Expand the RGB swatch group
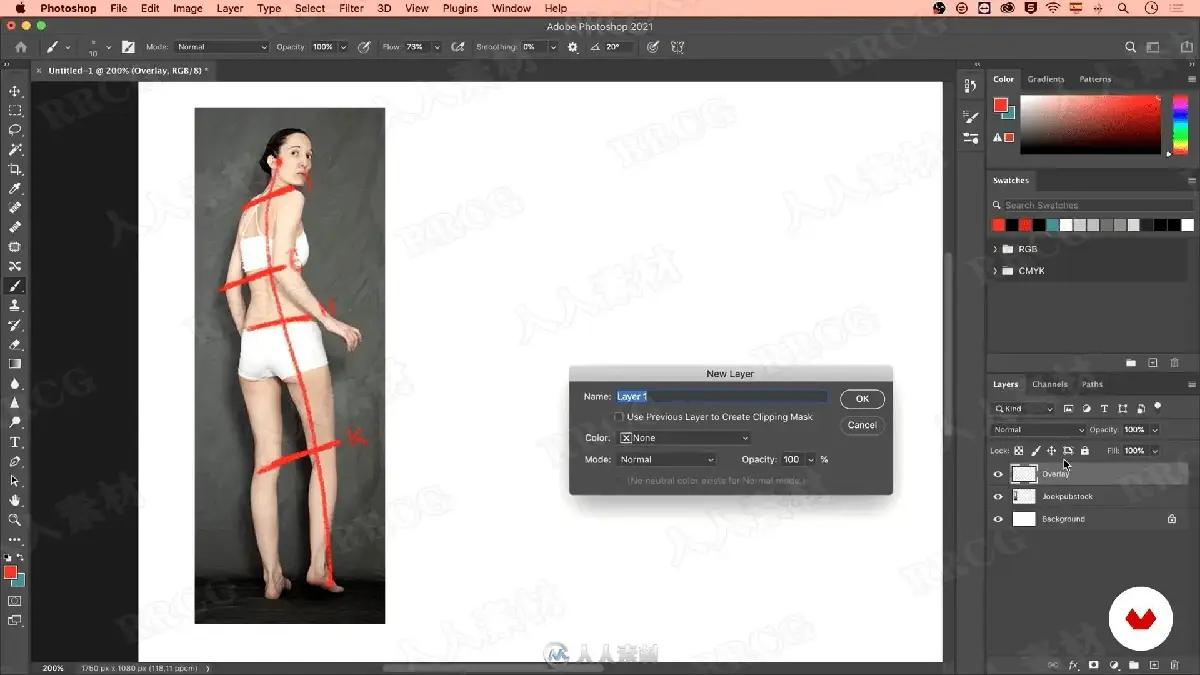The width and height of the screenshot is (1200, 675). [996, 249]
